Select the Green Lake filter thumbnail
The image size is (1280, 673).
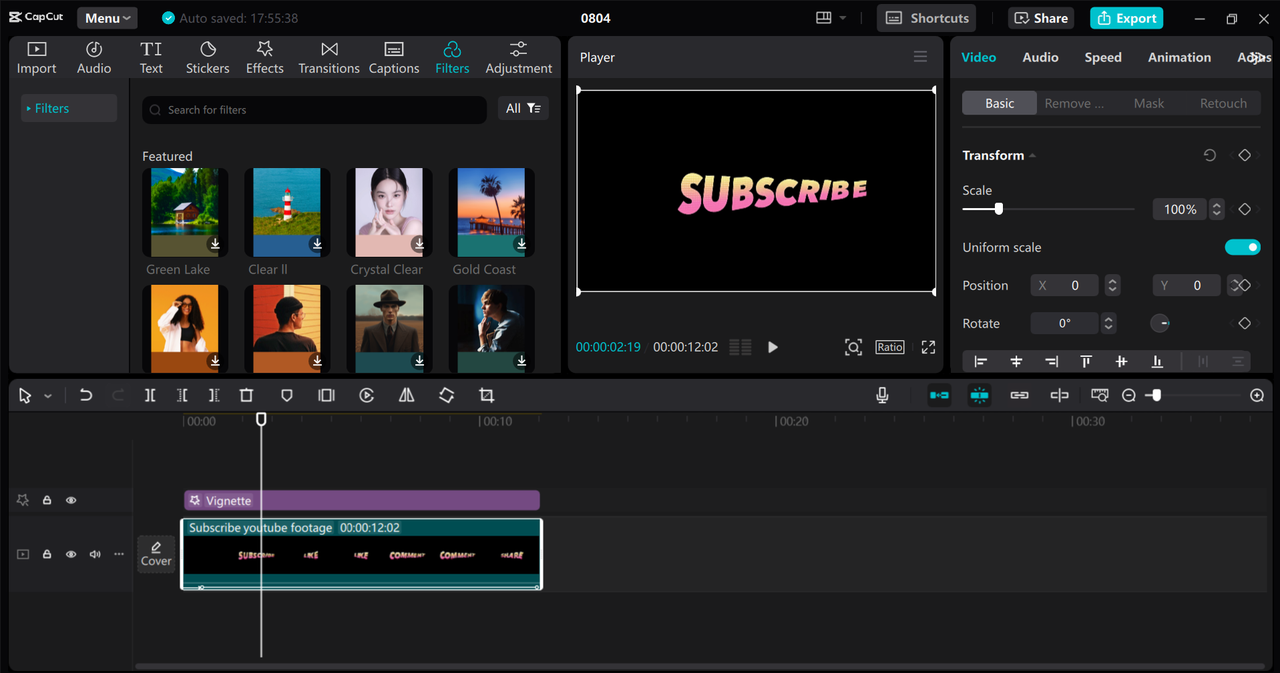pos(185,212)
